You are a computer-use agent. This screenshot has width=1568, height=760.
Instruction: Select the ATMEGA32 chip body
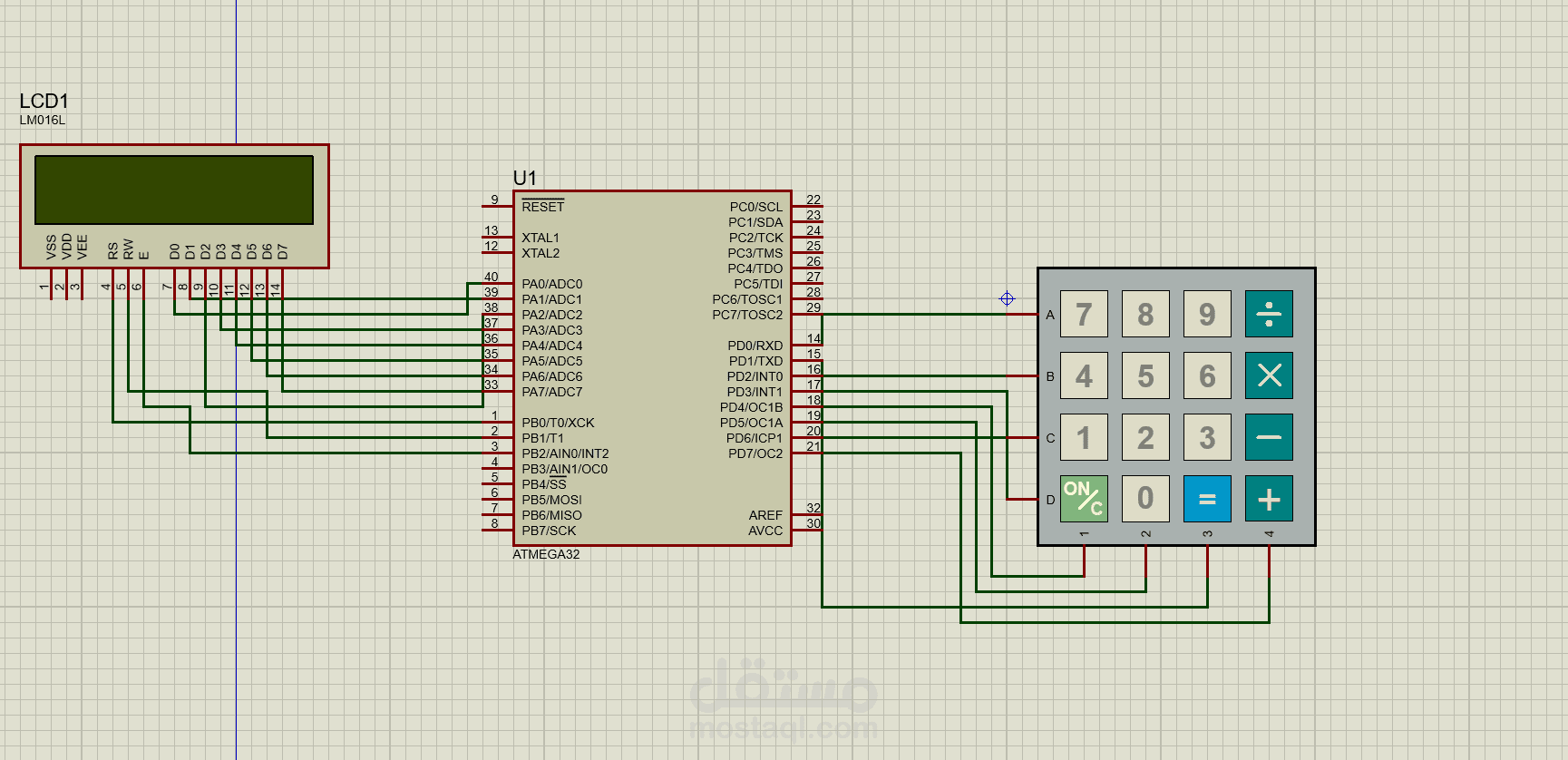[x=652, y=368]
